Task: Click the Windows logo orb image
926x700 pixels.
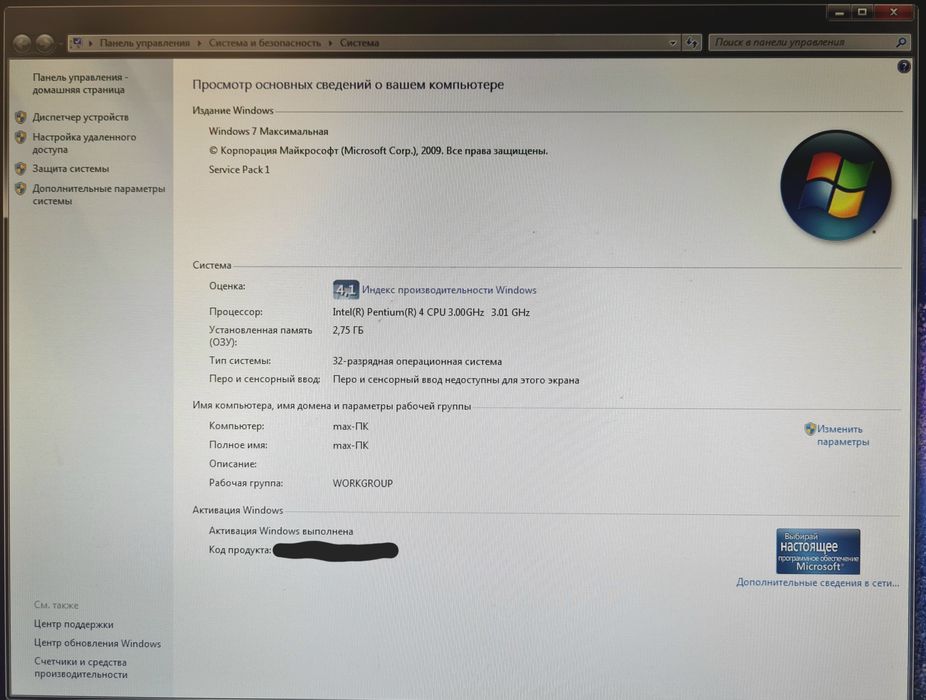Action: point(835,185)
